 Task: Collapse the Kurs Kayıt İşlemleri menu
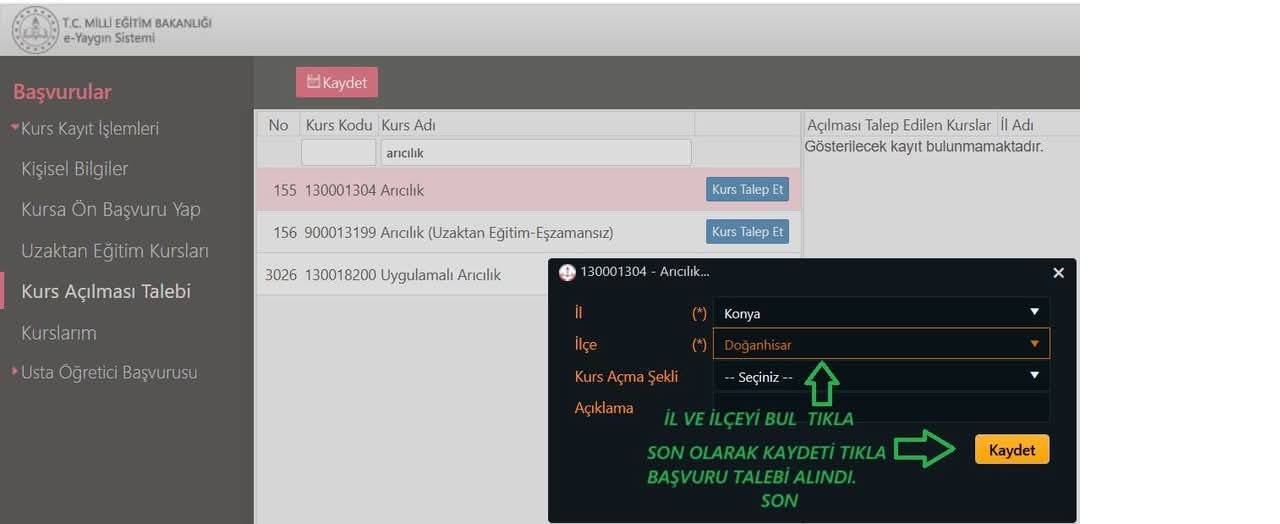point(88,129)
